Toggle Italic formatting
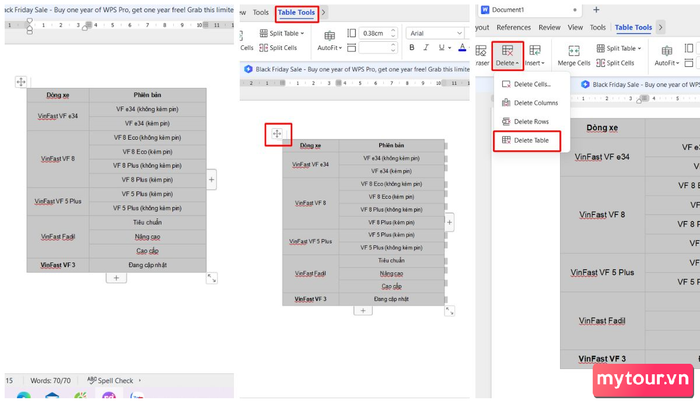The height and width of the screenshot is (405, 700). 426,47
